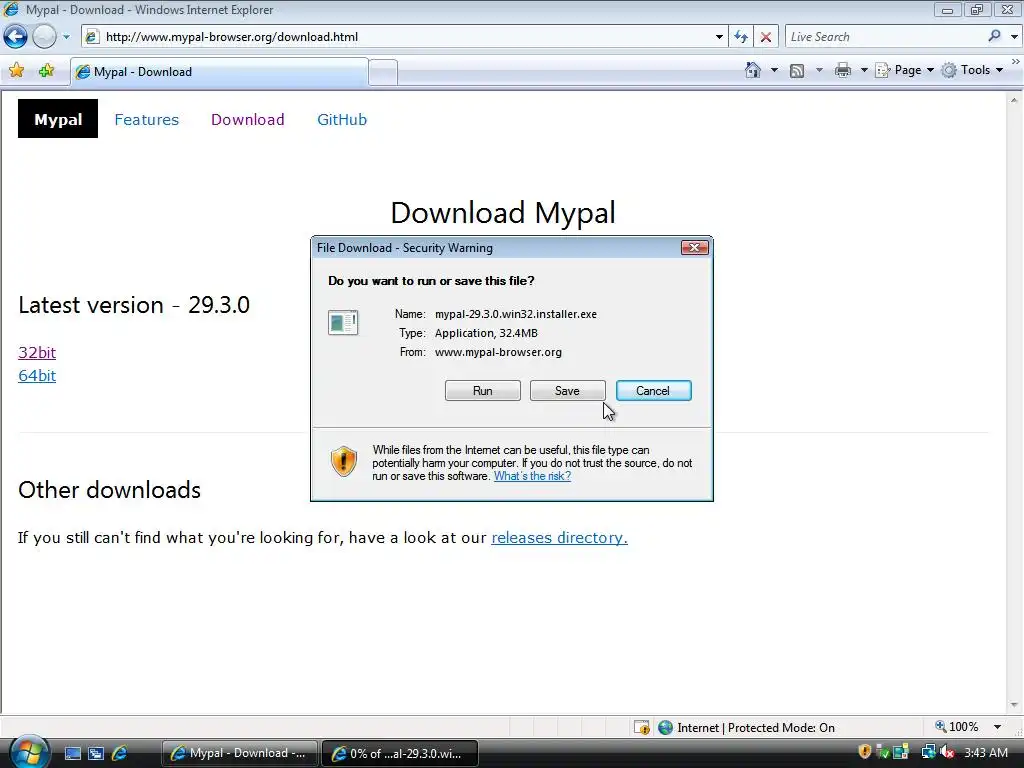Click the Live Search magnifier icon
The height and width of the screenshot is (768, 1024).
pyautogui.click(x=994, y=36)
